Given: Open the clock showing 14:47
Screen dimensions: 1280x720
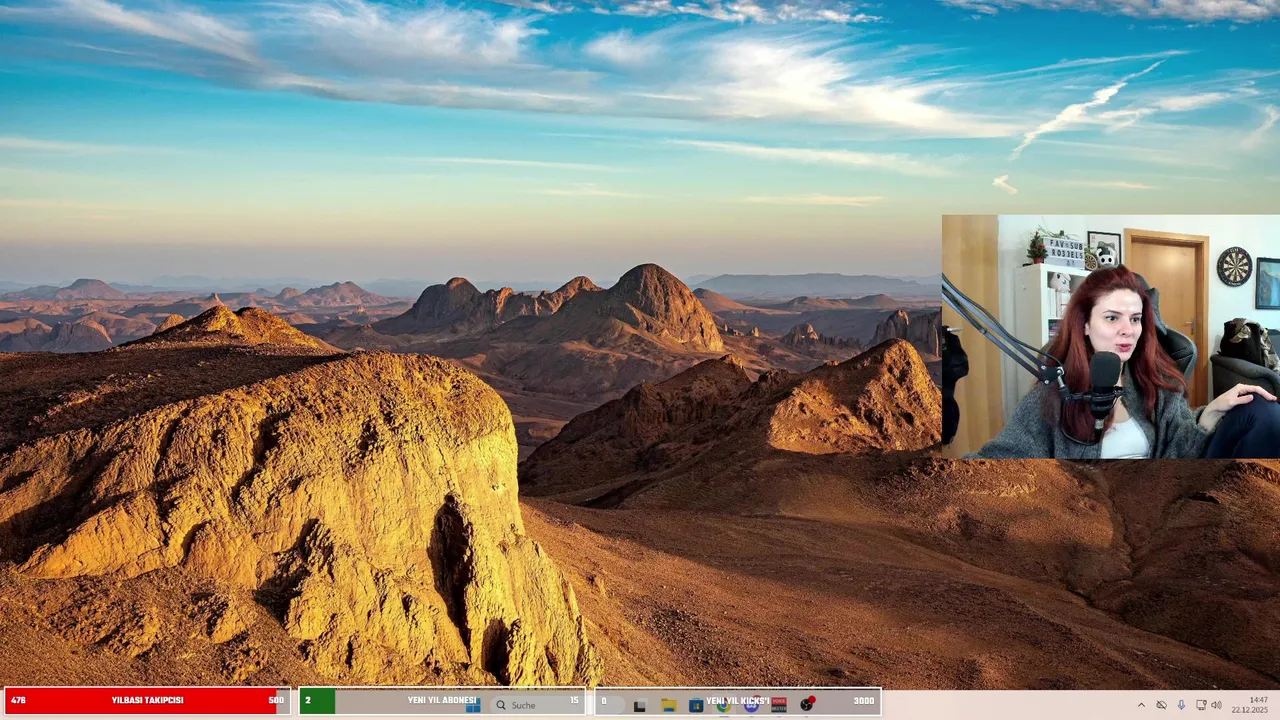Looking at the screenshot, I should 1250,705.
